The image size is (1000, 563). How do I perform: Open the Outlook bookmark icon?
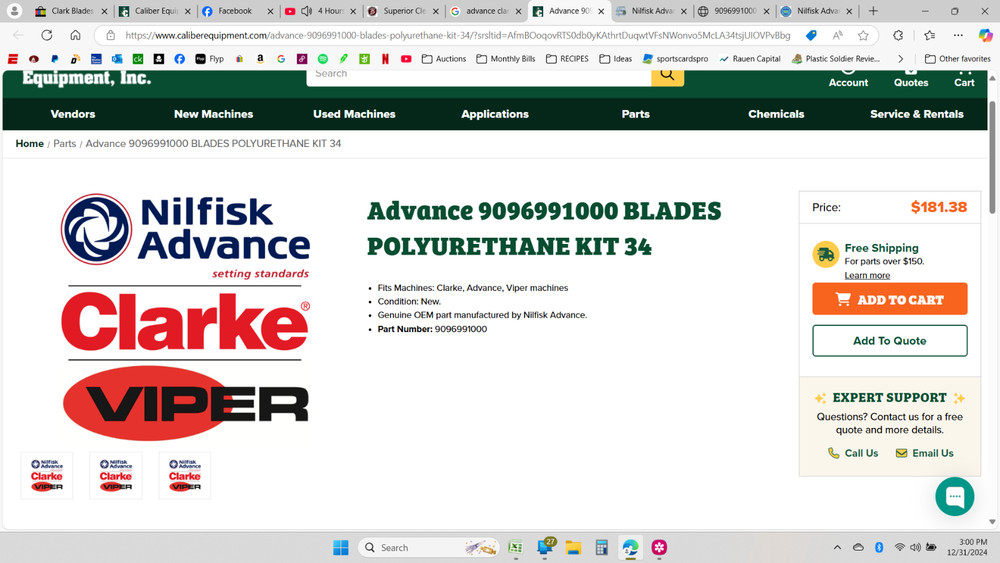click(x=117, y=59)
